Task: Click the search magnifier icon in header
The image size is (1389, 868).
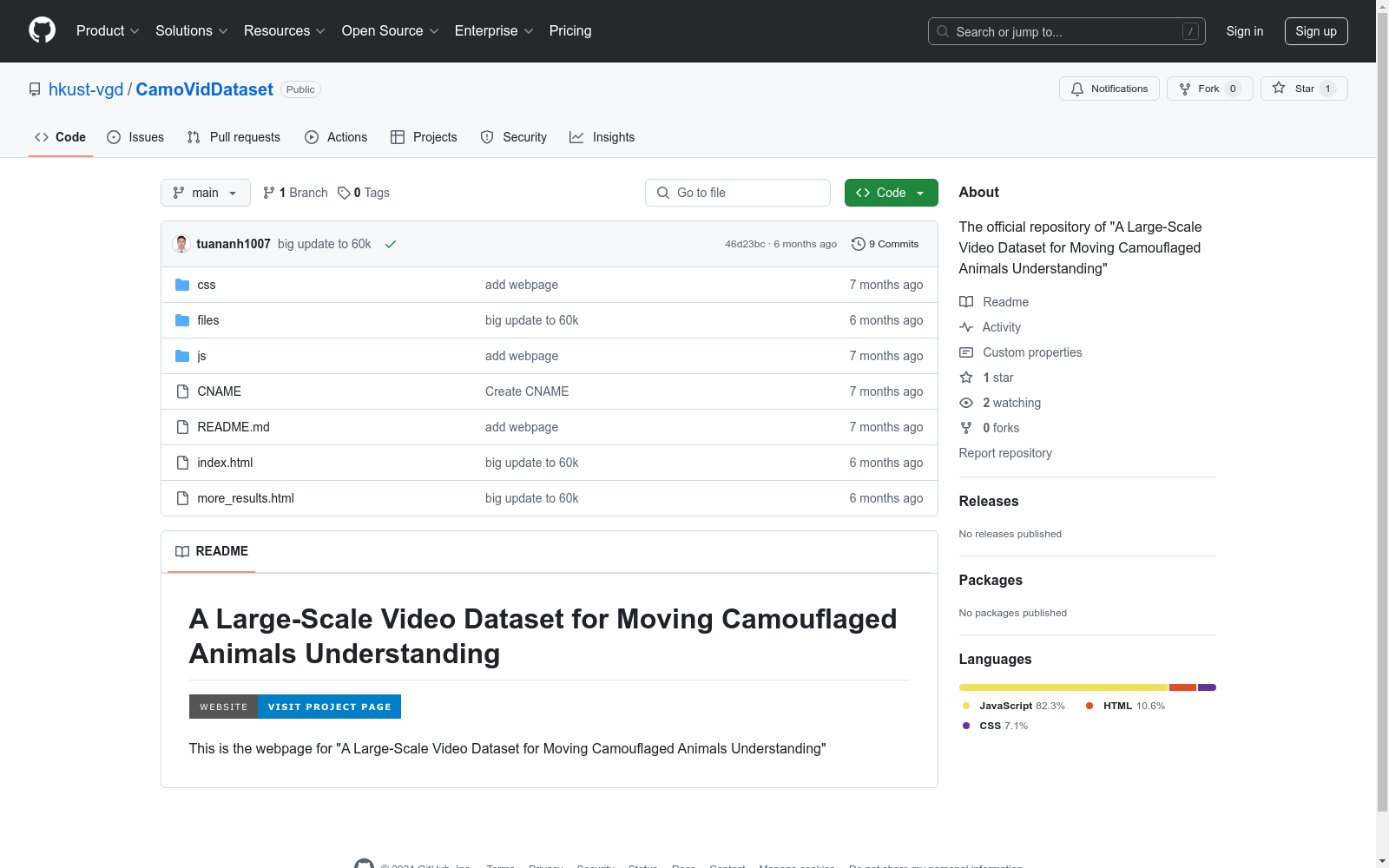Action: 943,31
